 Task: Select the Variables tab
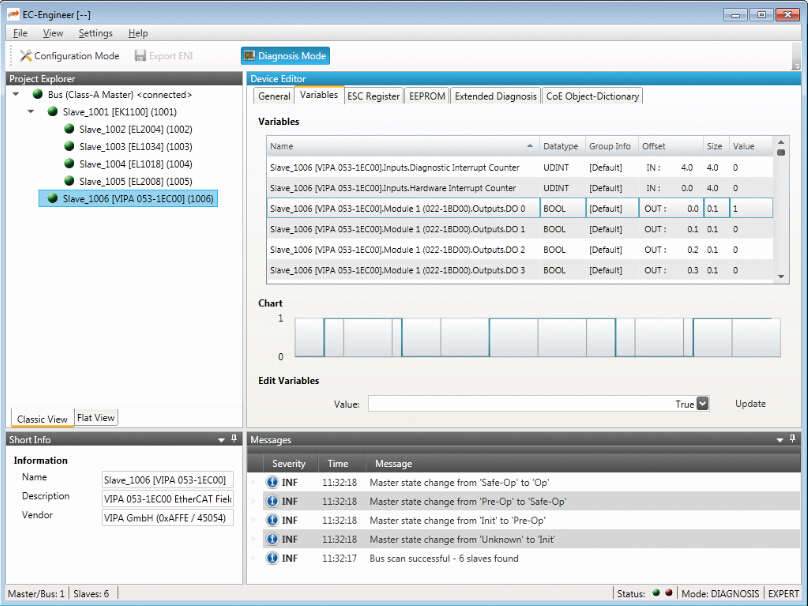pyautogui.click(x=319, y=95)
